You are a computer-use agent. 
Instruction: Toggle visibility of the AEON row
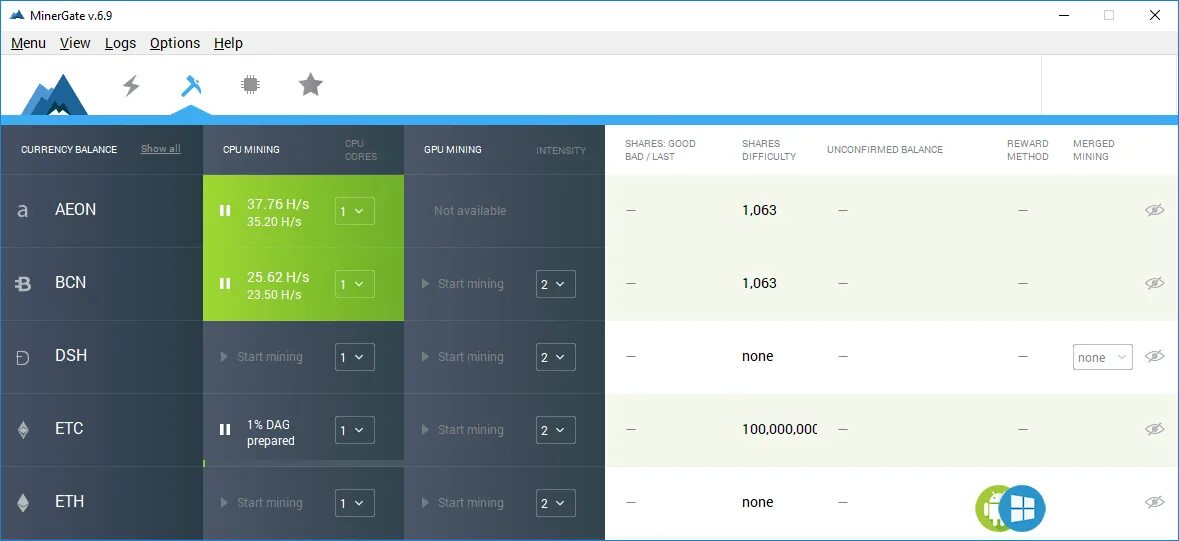click(x=1154, y=210)
